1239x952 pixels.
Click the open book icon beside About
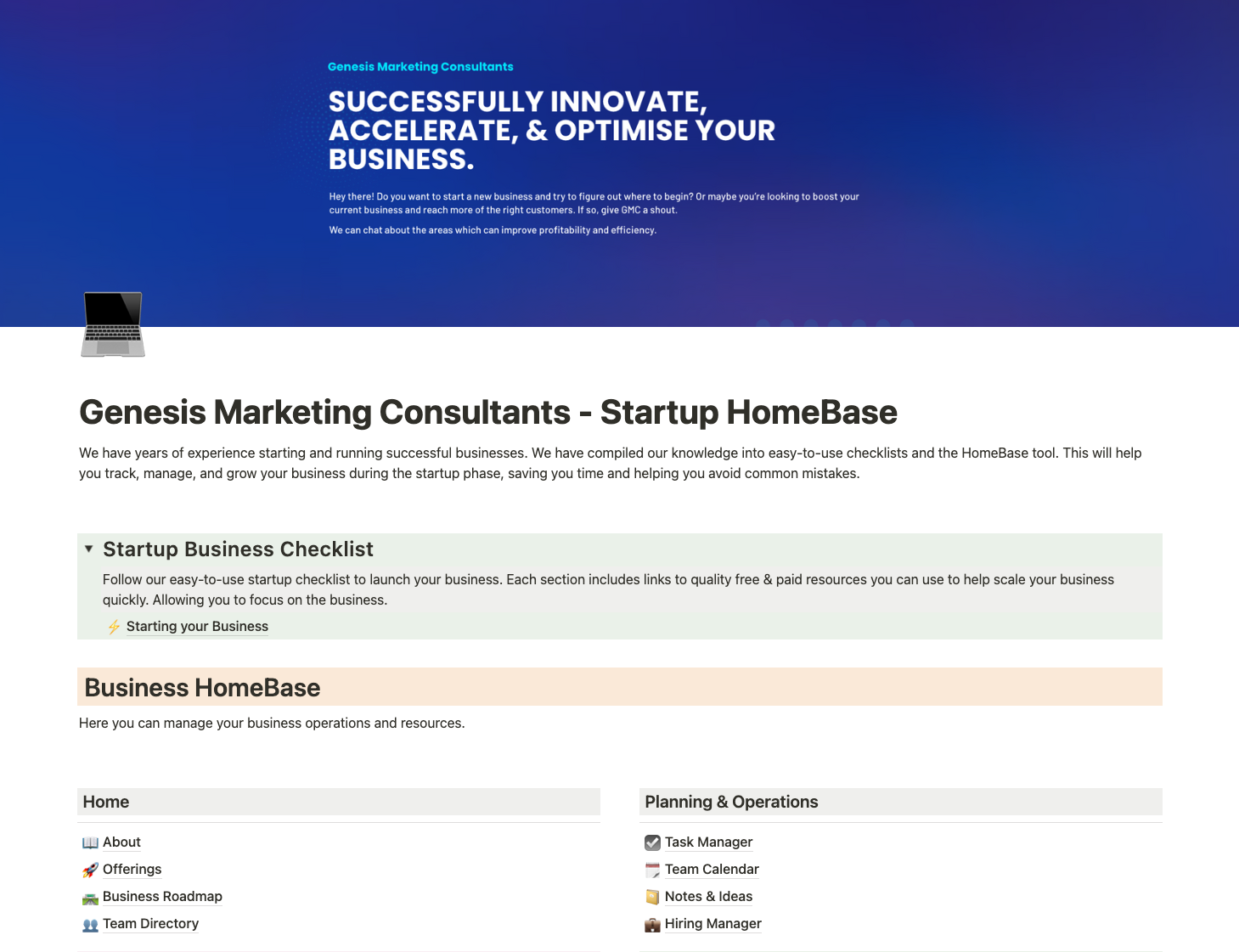click(90, 842)
